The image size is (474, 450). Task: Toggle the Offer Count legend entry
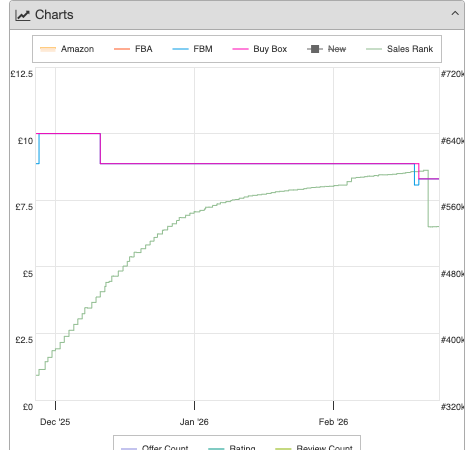tap(154, 447)
